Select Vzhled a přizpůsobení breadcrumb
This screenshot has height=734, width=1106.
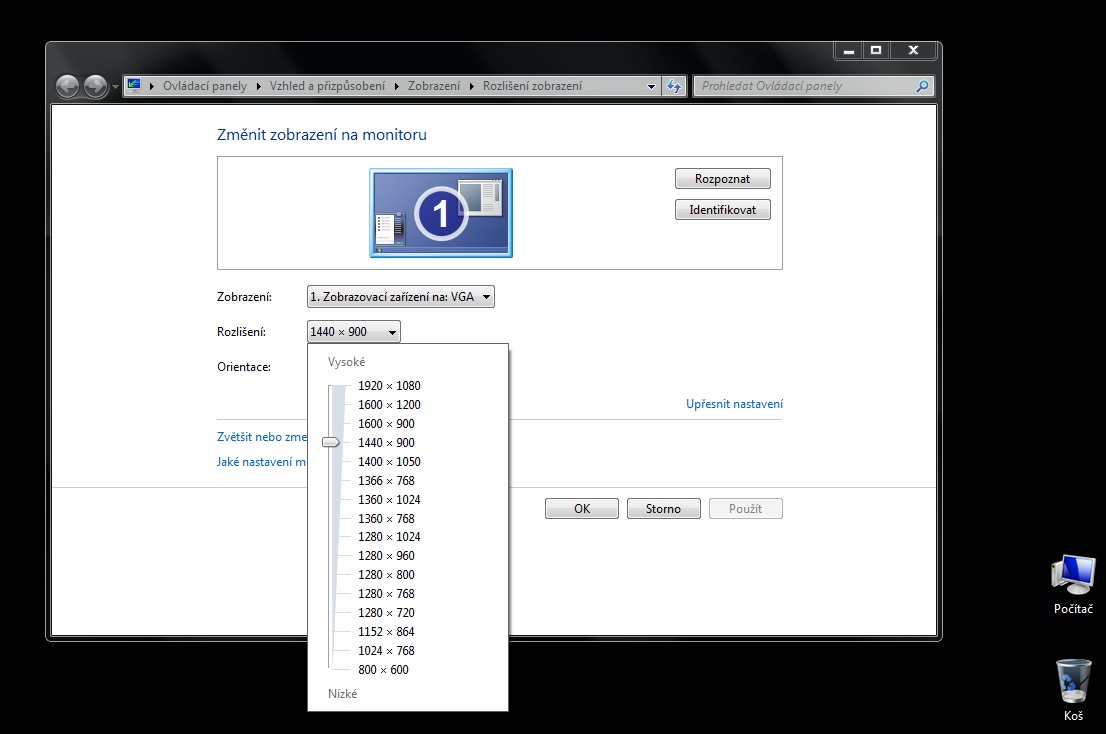[x=327, y=86]
